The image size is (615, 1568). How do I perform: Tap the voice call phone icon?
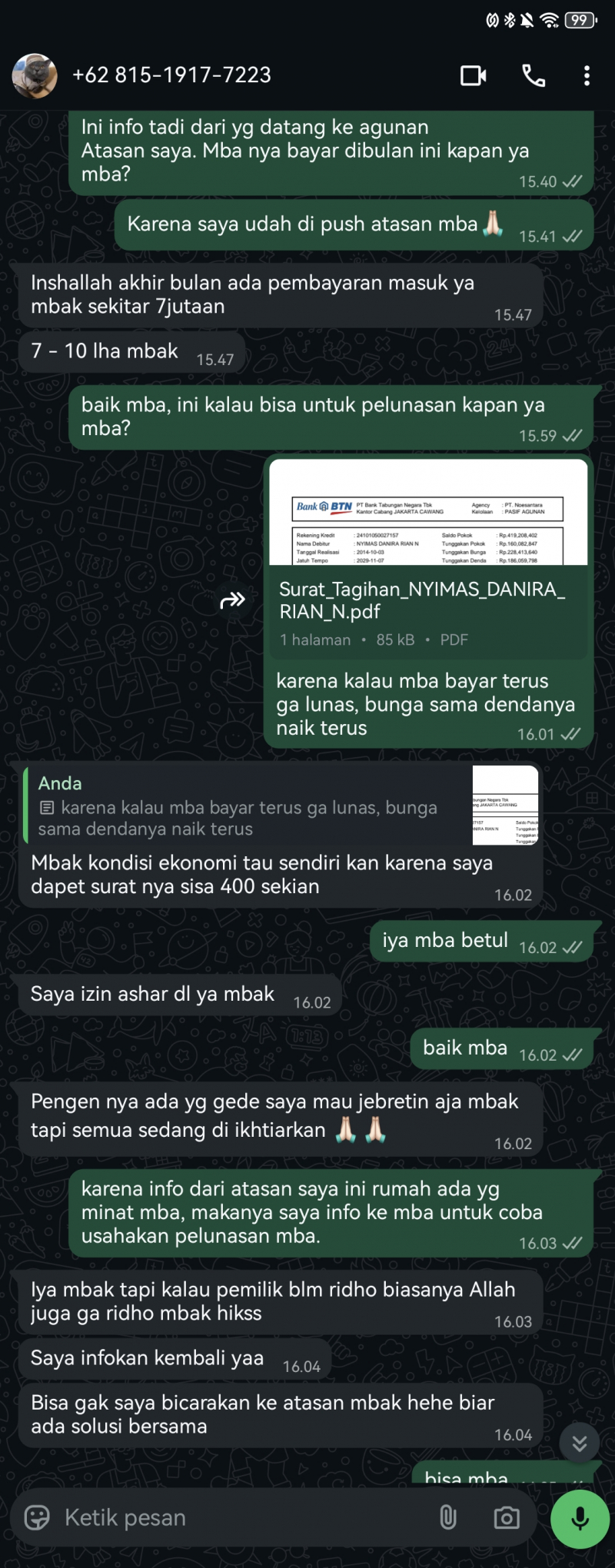point(534,75)
